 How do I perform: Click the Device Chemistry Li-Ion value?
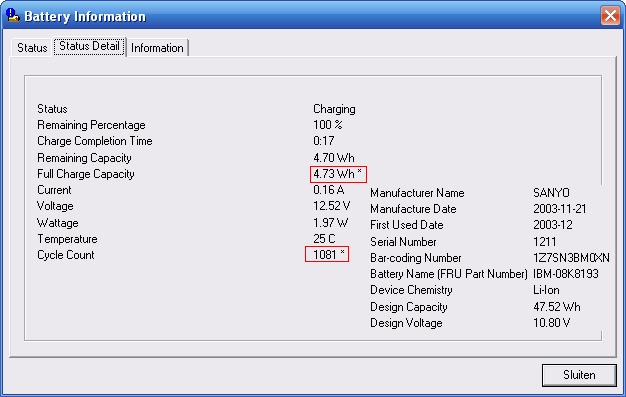tap(546, 290)
